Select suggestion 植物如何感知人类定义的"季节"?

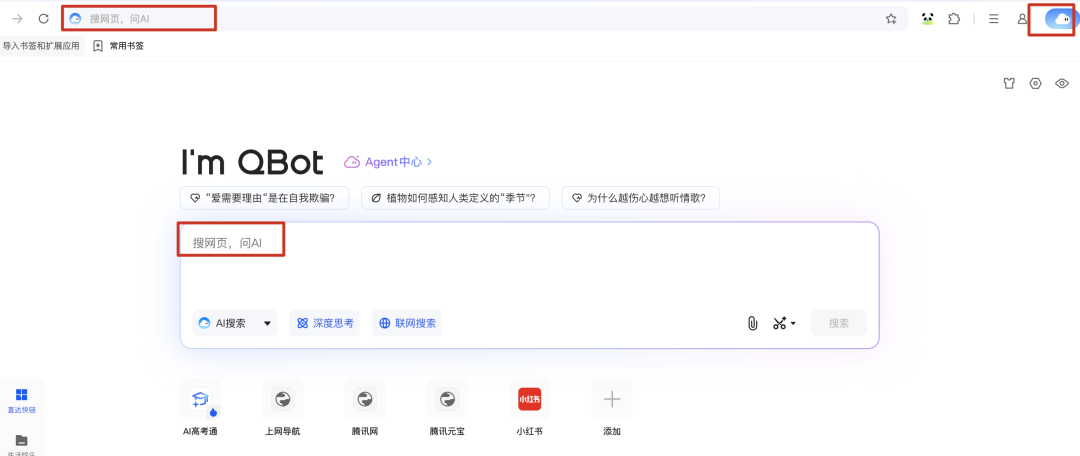click(x=455, y=198)
